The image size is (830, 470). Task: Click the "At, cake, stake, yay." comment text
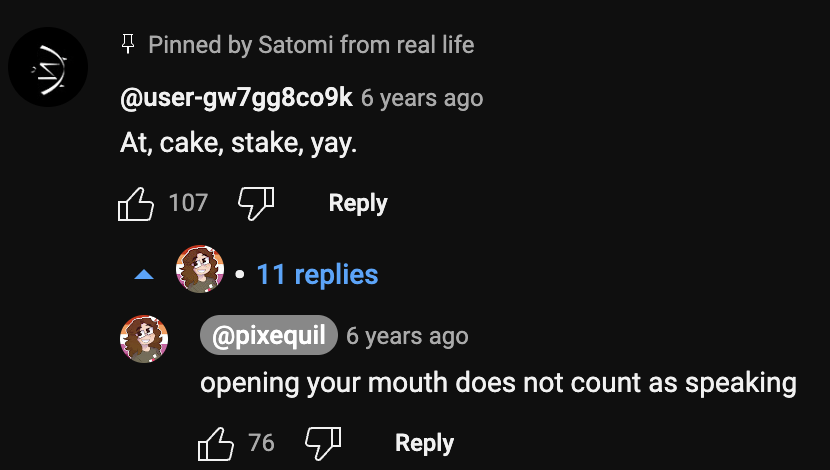pyautogui.click(x=238, y=144)
